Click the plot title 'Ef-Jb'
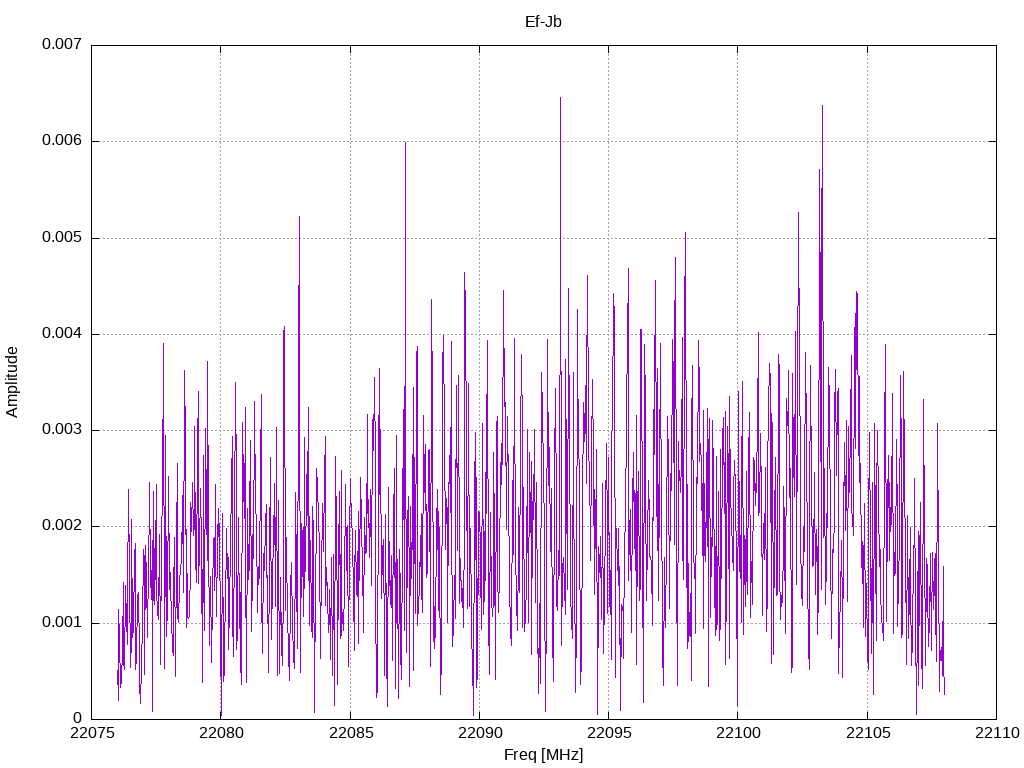 [543, 22]
